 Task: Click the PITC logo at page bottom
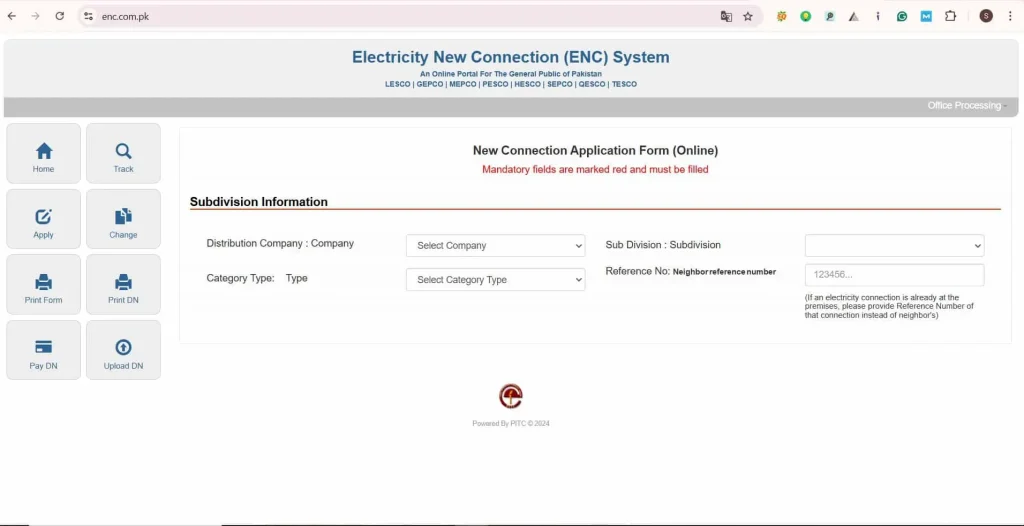click(x=511, y=396)
